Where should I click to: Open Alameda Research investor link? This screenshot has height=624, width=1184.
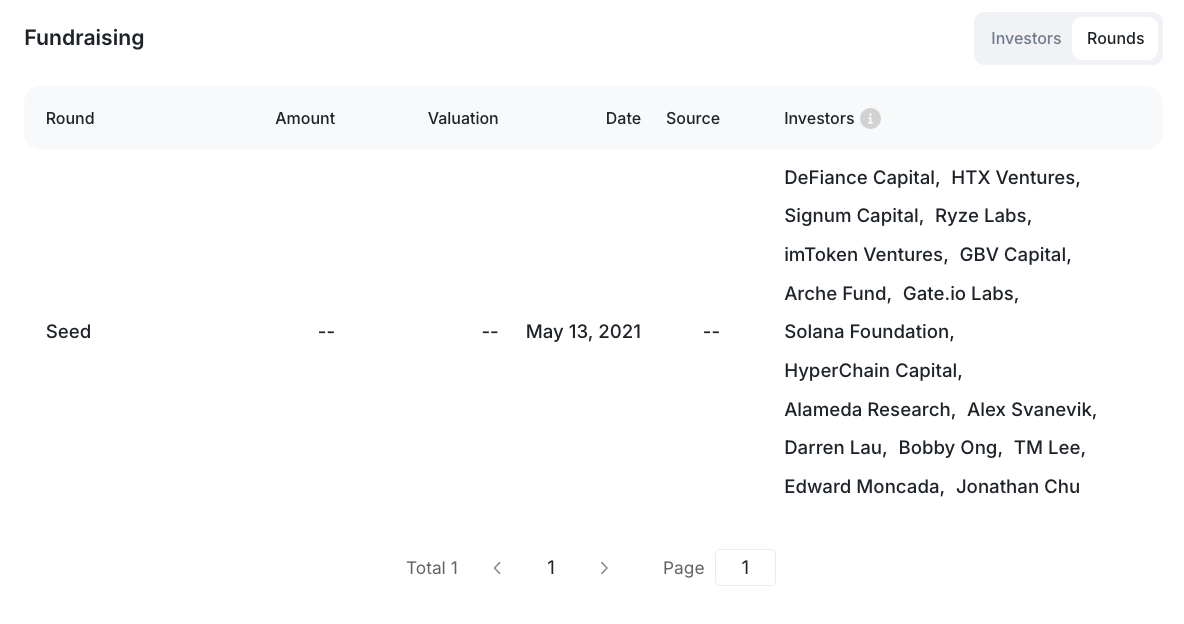point(868,409)
